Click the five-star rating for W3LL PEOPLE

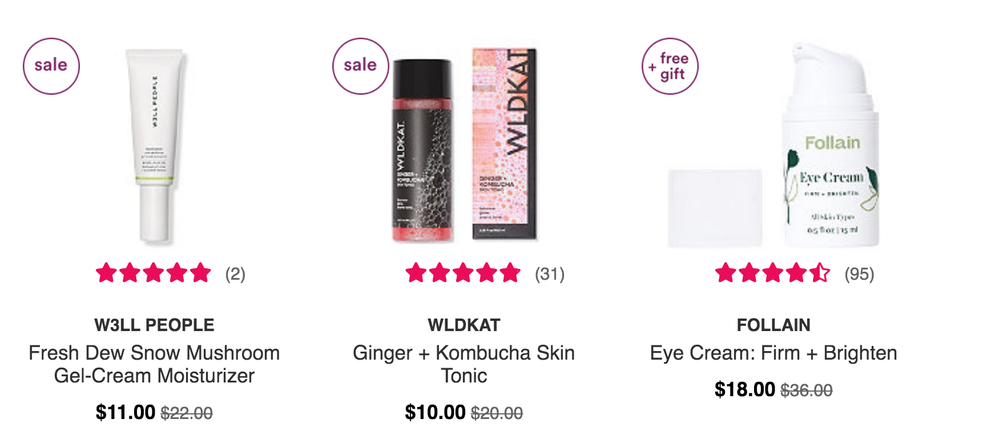click(154, 272)
